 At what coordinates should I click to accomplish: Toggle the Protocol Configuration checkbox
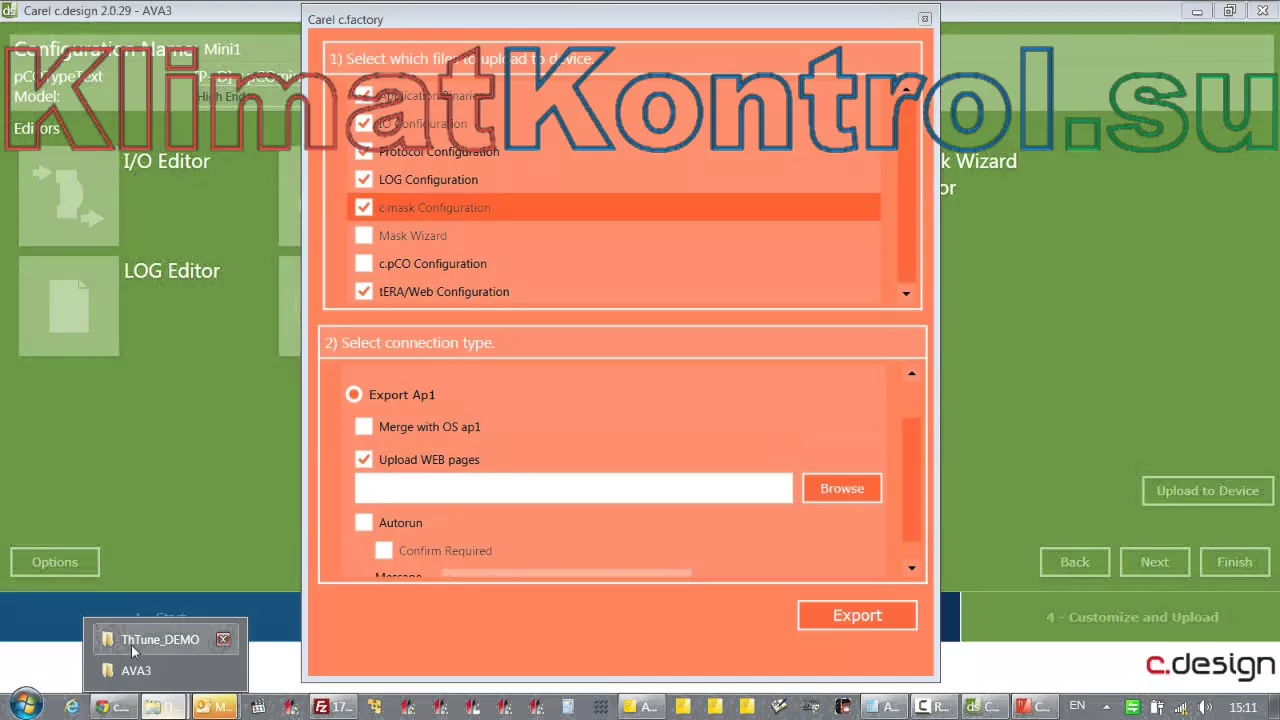(364, 152)
